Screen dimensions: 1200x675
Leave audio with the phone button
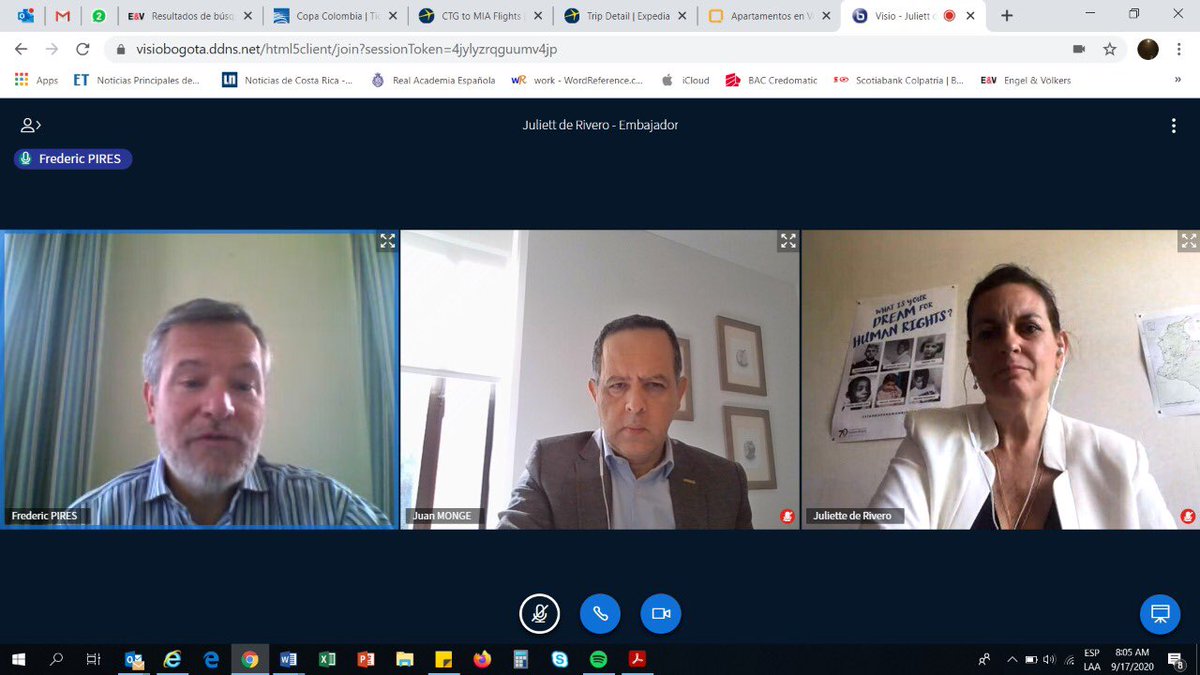[x=600, y=614]
